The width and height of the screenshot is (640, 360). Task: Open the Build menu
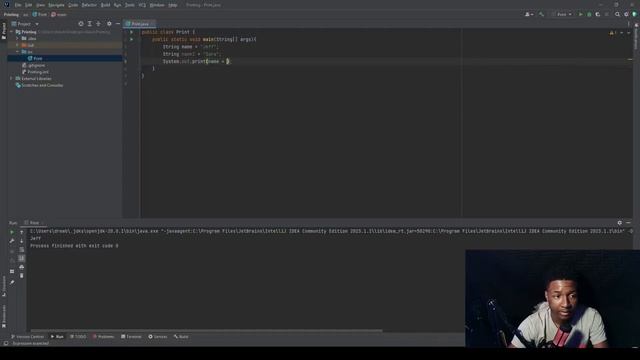[105, 5]
